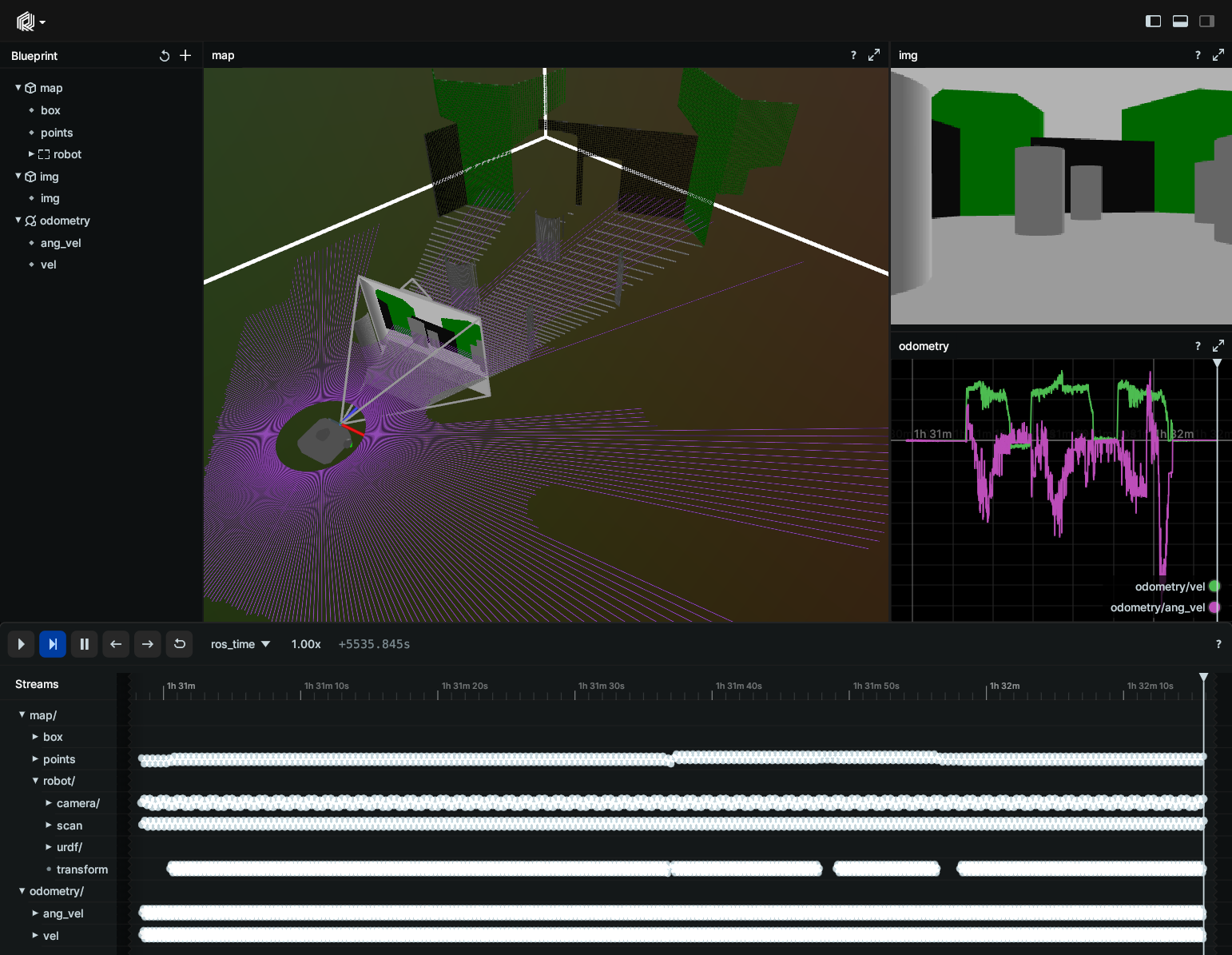Expand box in Streams

(35, 737)
